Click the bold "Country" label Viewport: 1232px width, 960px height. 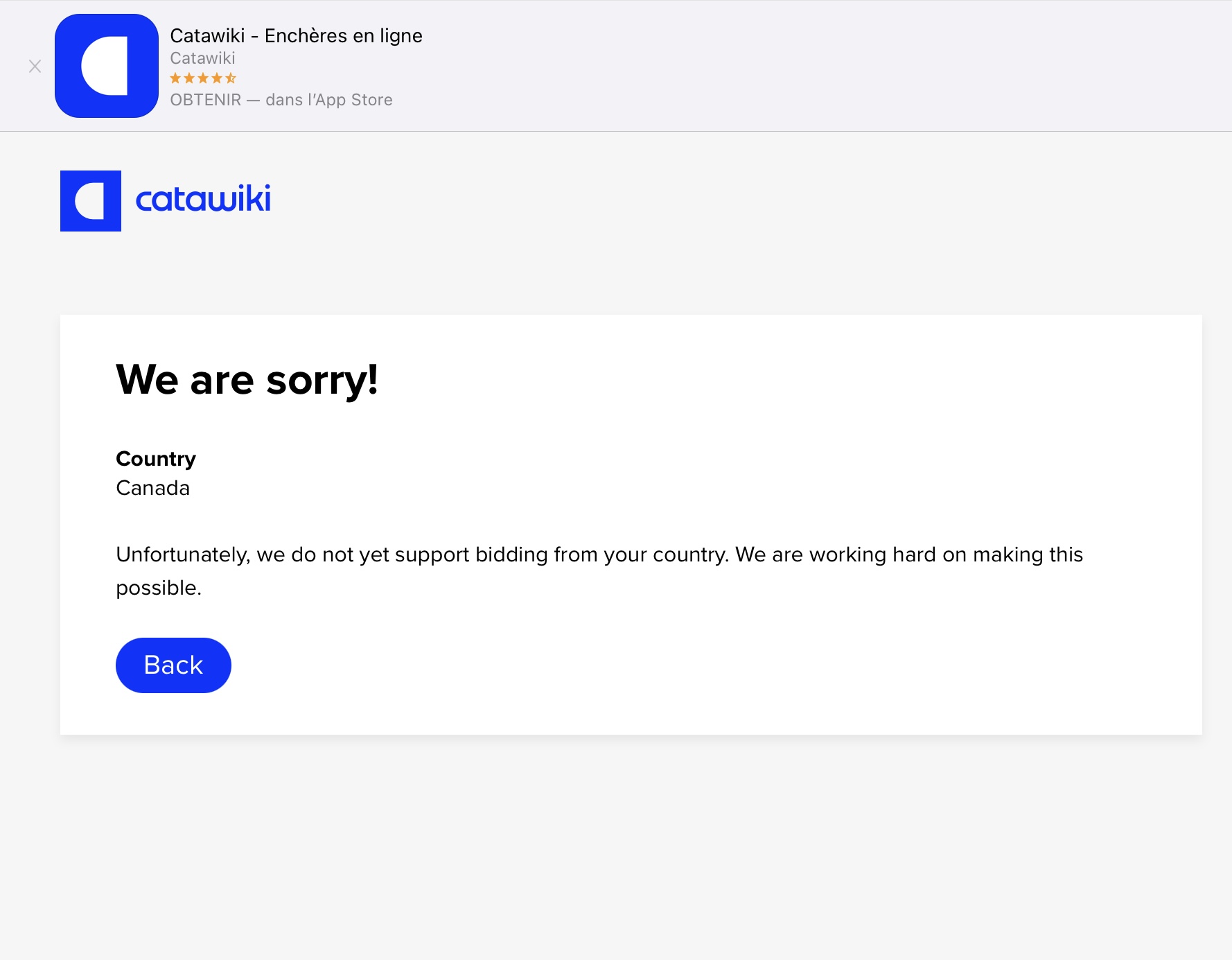156,459
